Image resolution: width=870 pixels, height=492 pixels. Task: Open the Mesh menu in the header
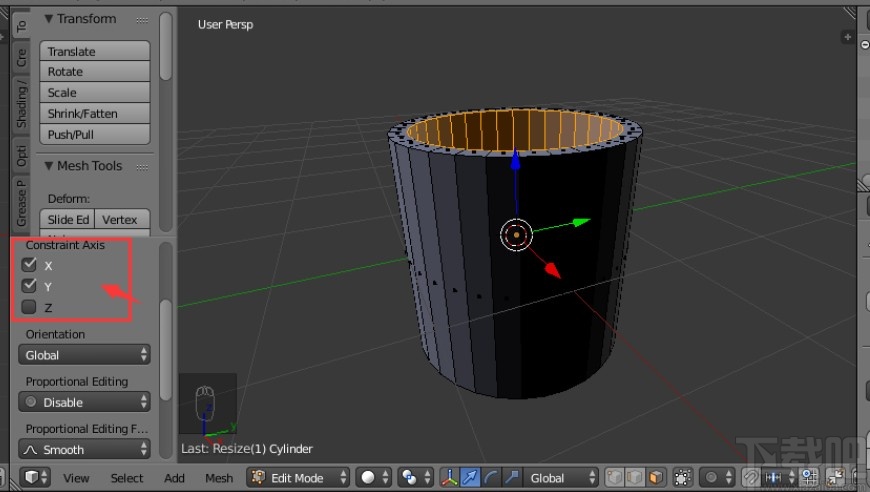click(x=219, y=478)
